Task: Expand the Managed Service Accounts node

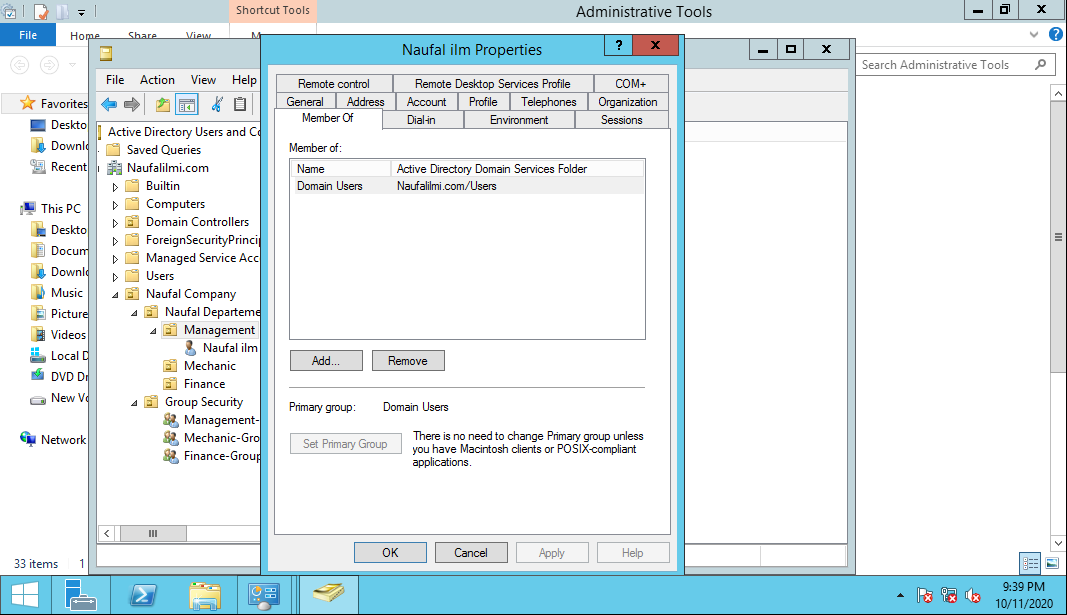Action: point(115,259)
